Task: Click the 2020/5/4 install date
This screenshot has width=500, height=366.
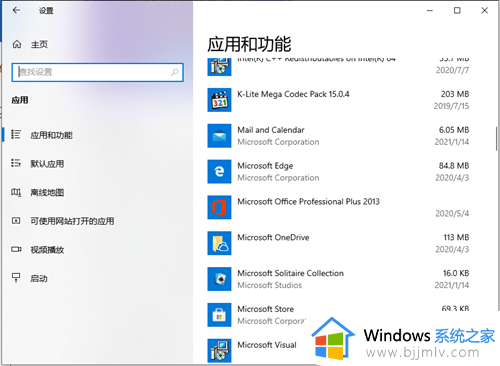Action: (x=452, y=213)
